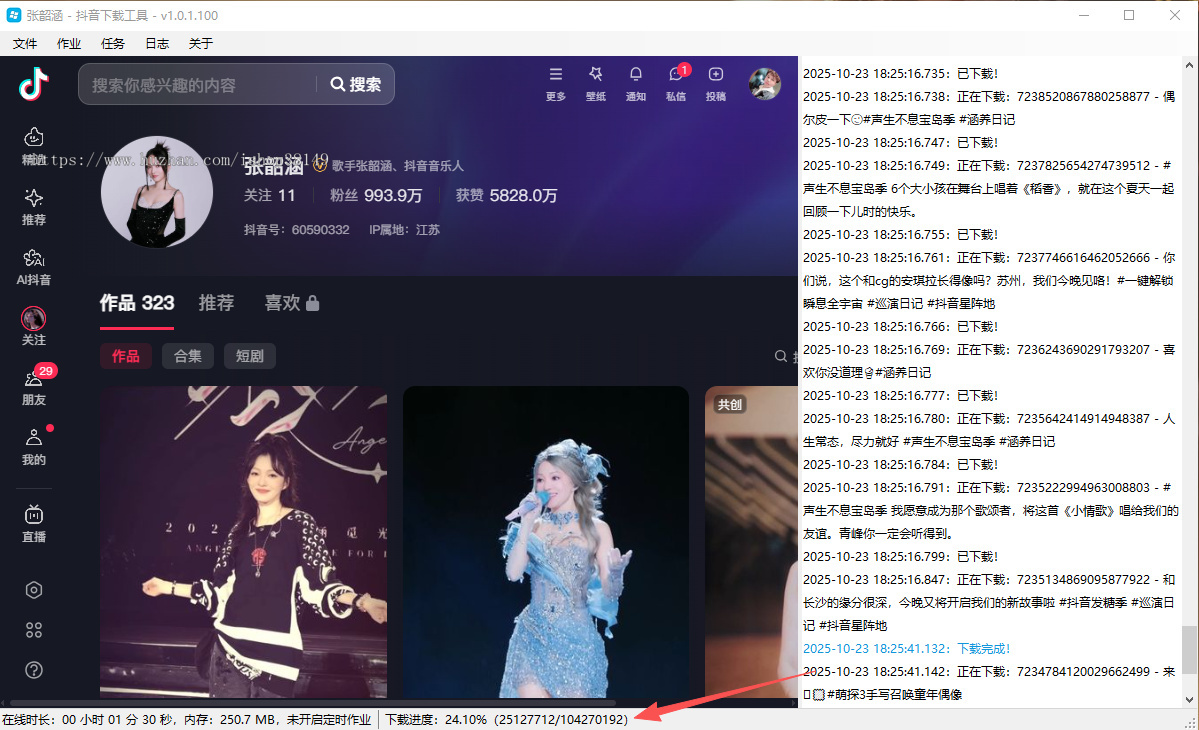Click log entry 7234784120029662499
Viewport: 1199px width, 730px height.
pyautogui.click(x=989, y=683)
